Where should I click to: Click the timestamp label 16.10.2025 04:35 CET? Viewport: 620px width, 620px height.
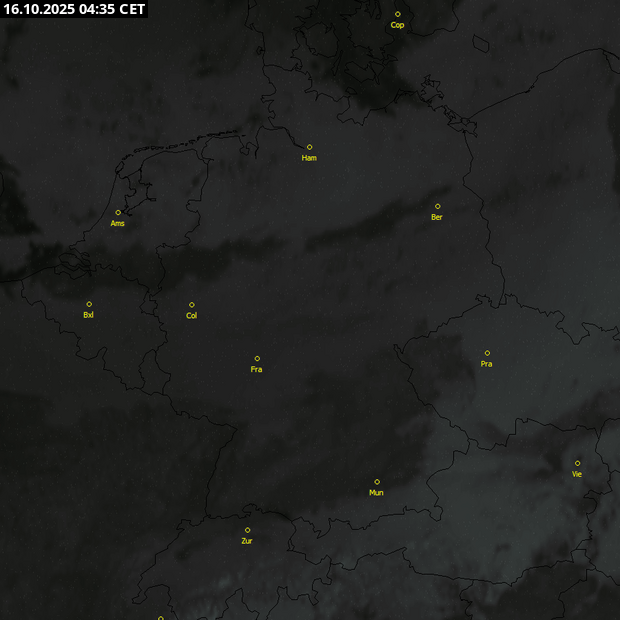(x=74, y=9)
